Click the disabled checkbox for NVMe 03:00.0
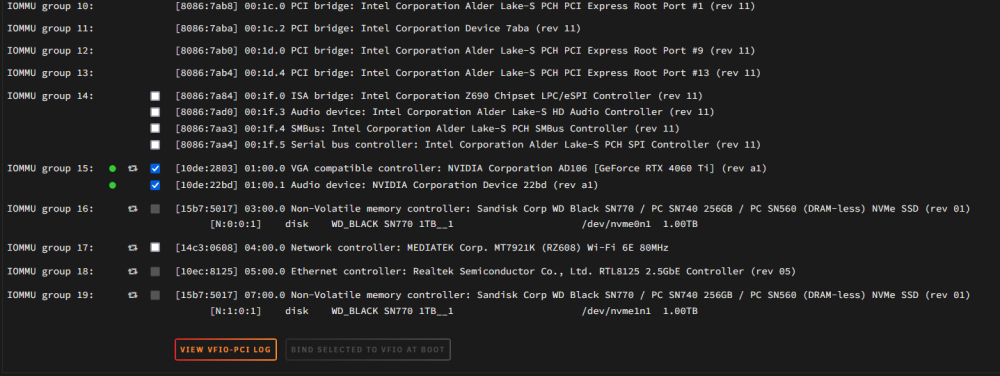This screenshot has height=376, width=1000. click(x=155, y=209)
